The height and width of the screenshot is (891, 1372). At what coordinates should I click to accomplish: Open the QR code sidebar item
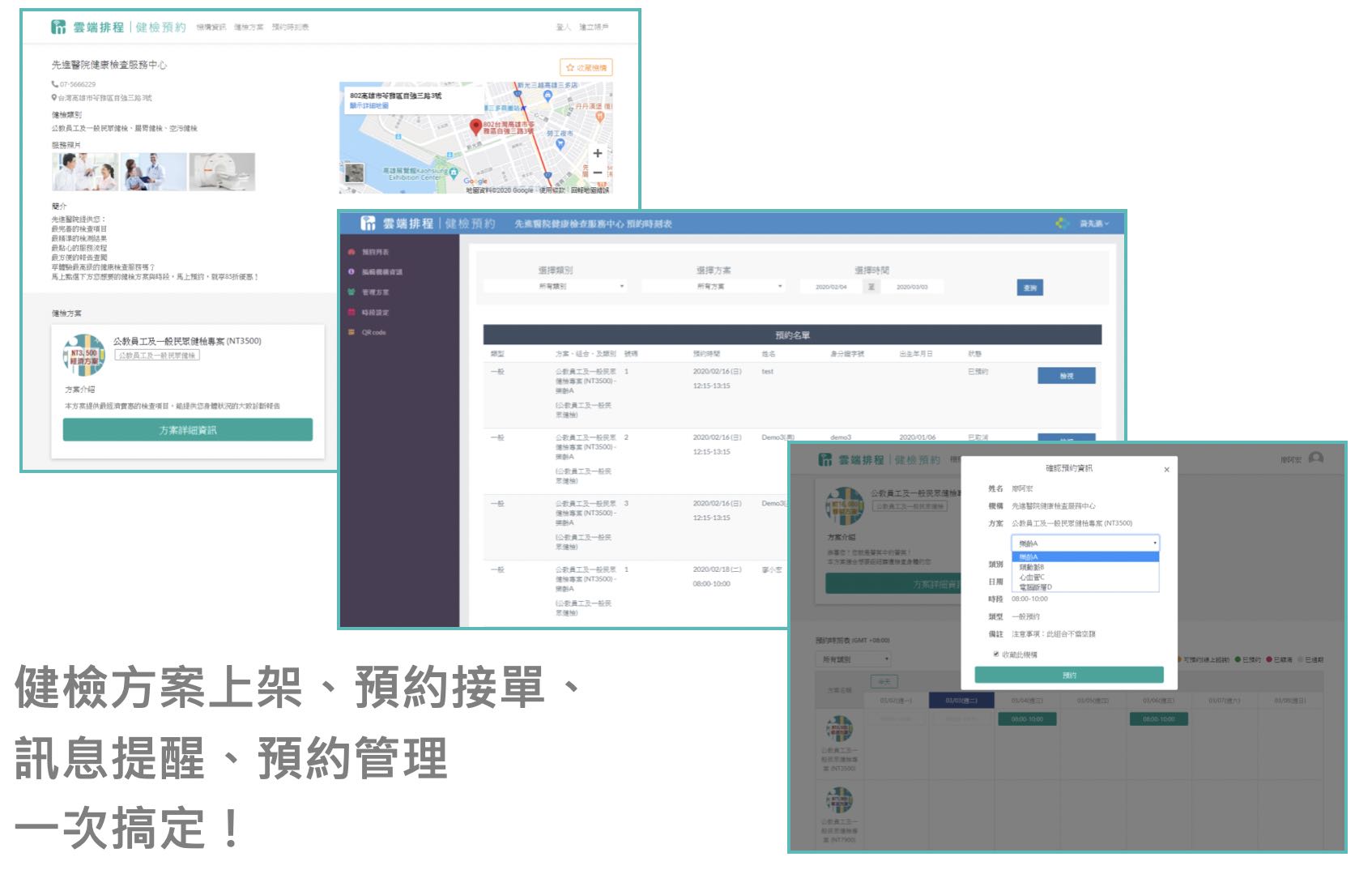point(373,332)
